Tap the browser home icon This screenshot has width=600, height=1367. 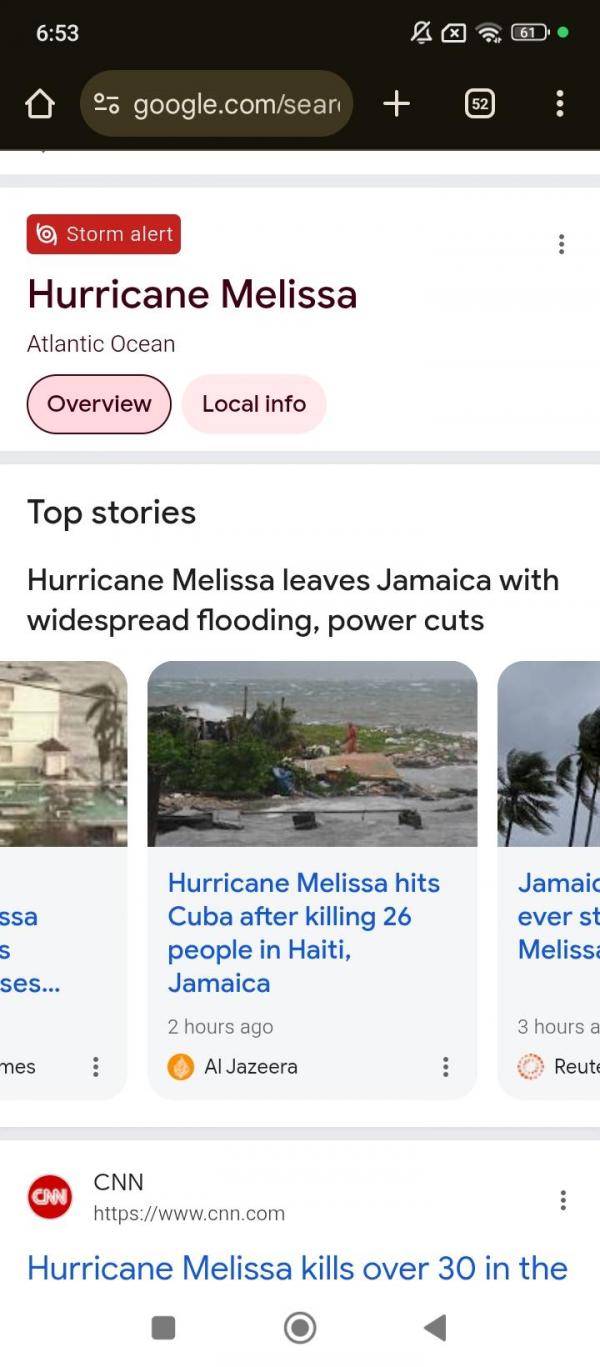(39, 104)
